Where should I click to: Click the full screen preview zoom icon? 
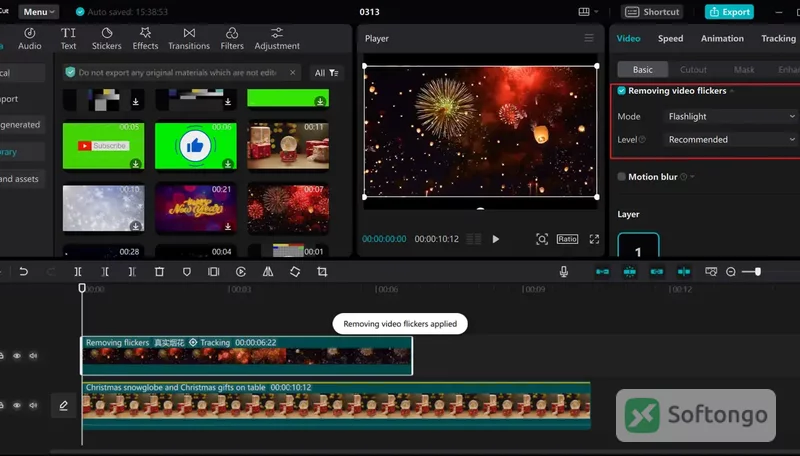542,239
